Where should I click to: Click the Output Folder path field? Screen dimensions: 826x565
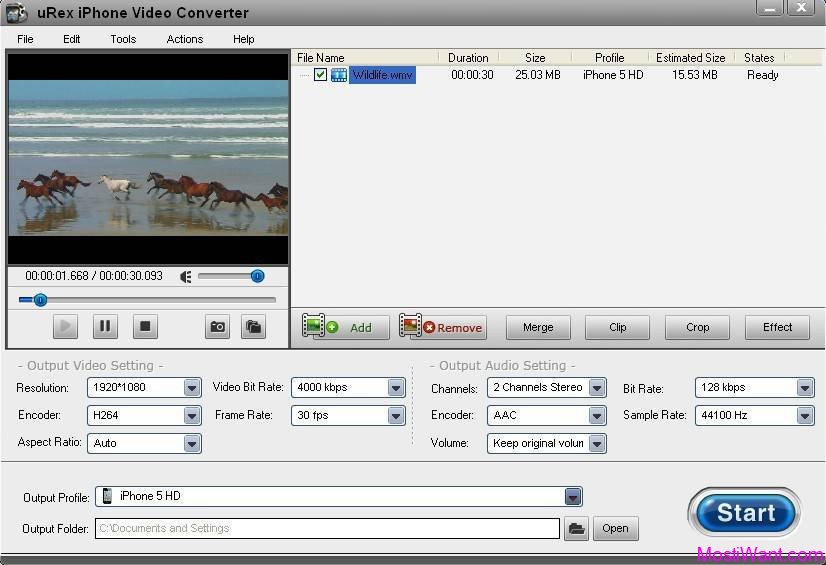click(x=327, y=528)
